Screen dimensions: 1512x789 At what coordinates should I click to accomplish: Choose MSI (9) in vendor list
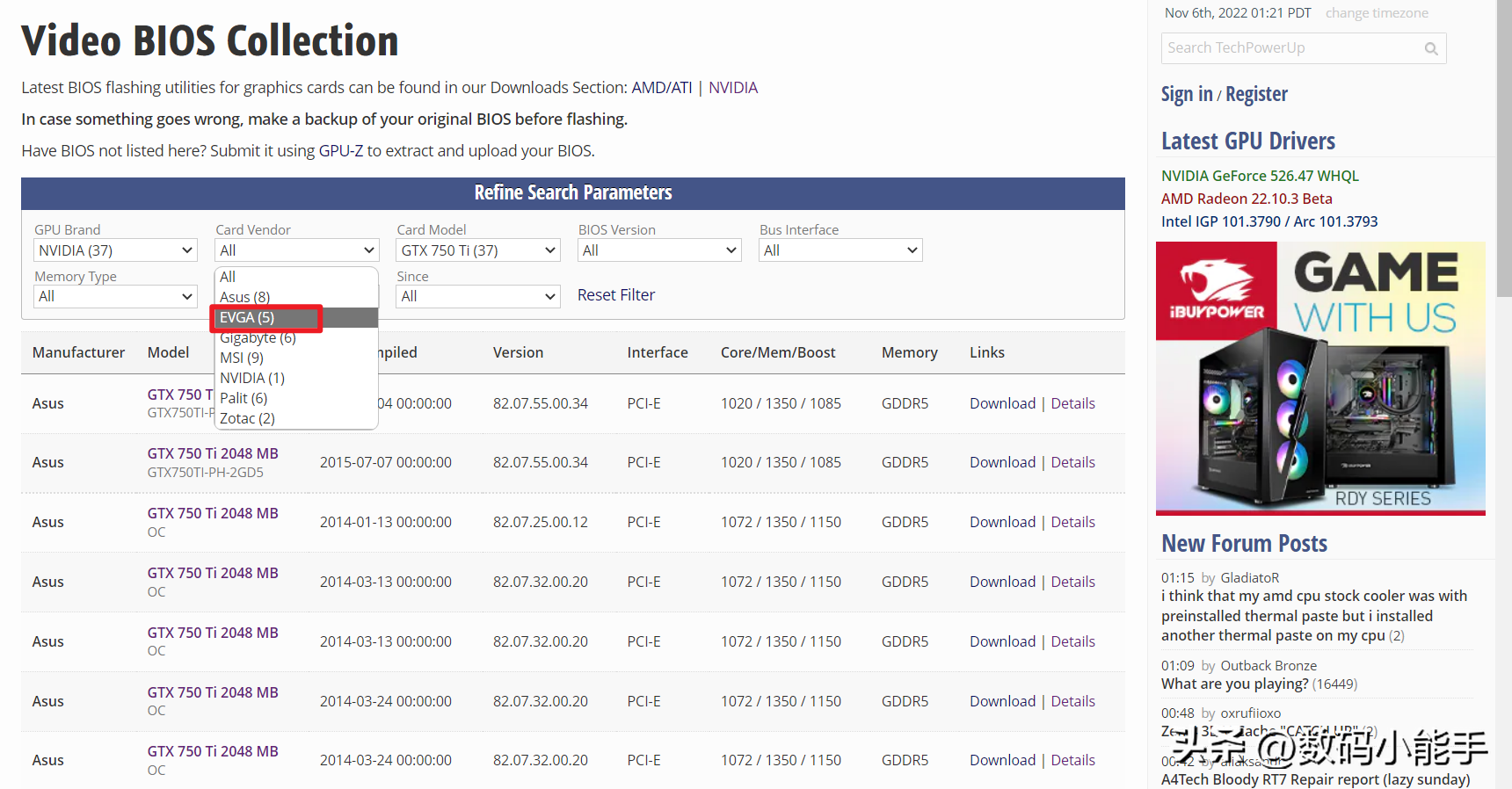point(243,358)
